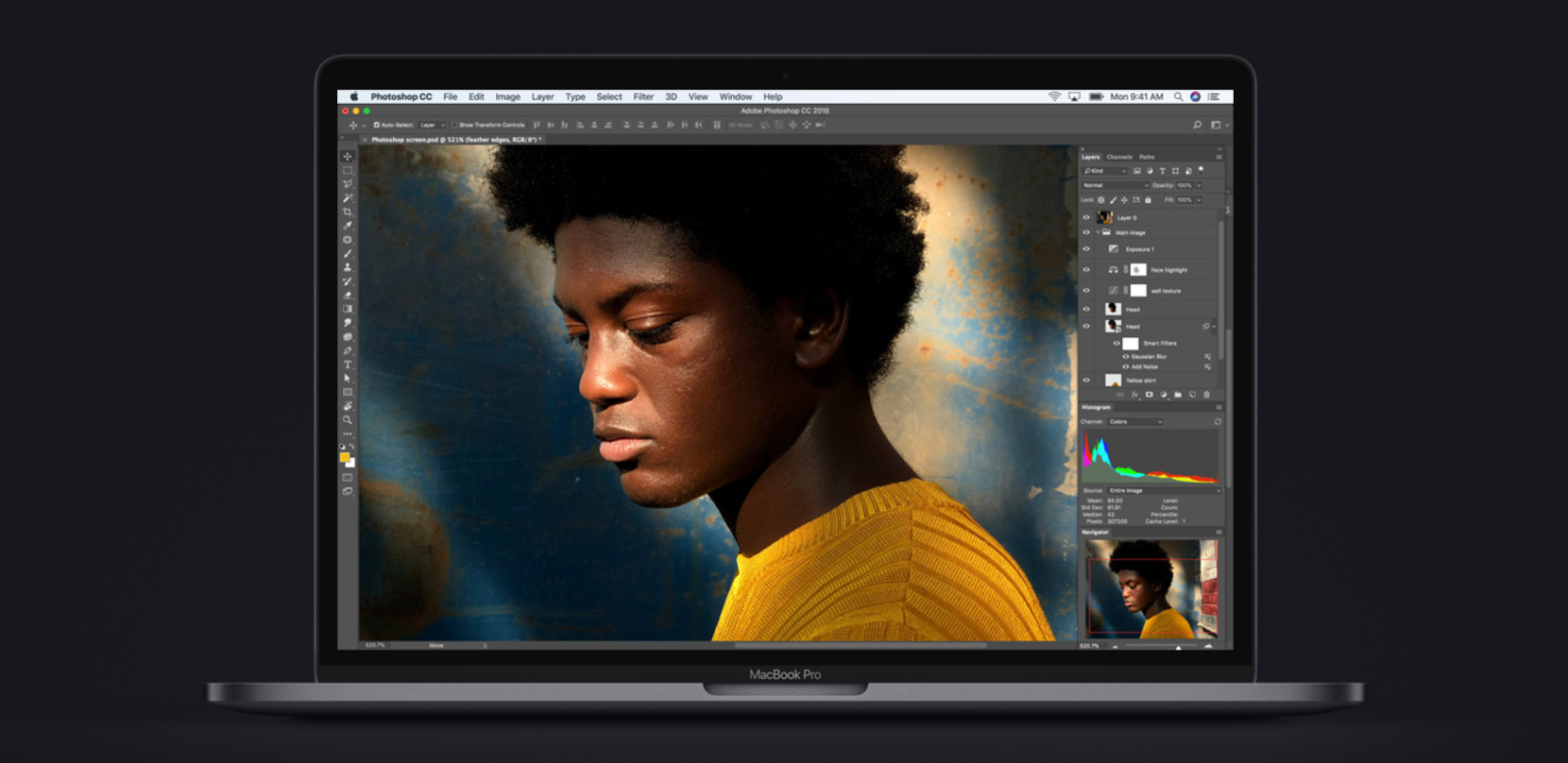The image size is (1568, 763).
Task: Switch to the Channels tab
Action: (1119, 157)
